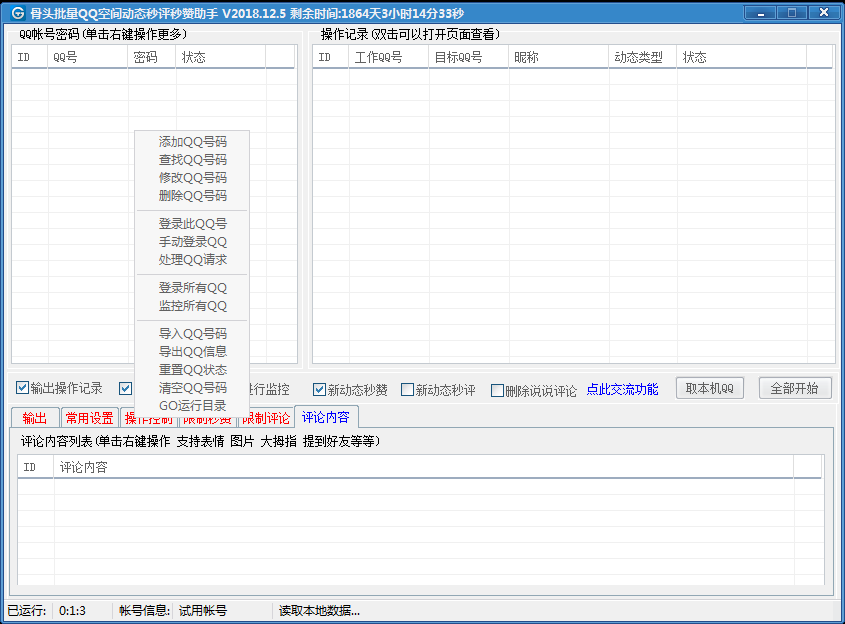The width and height of the screenshot is (845, 624).
Task: Click the 取本机QQ button
Action: click(710, 389)
